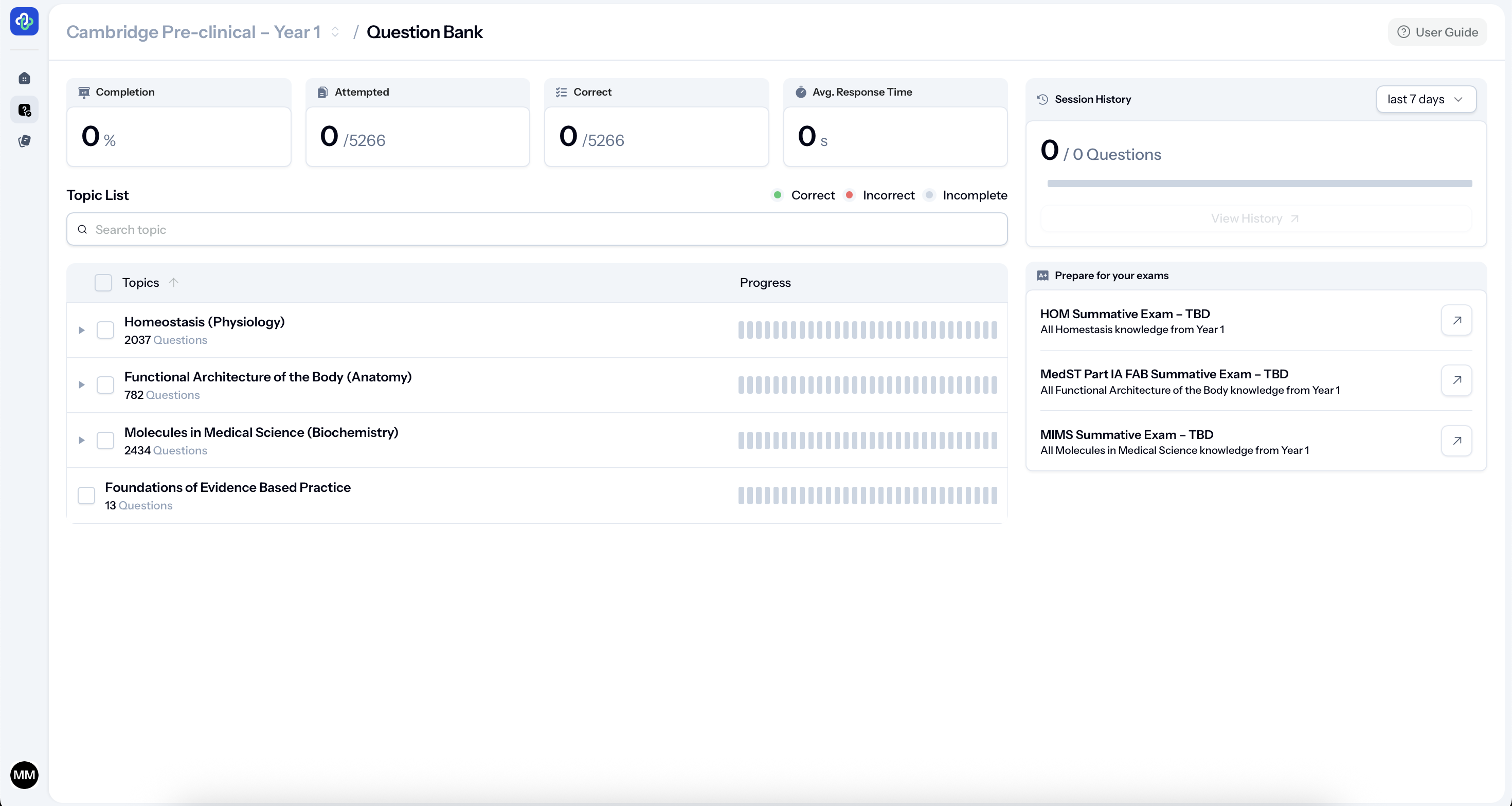The height and width of the screenshot is (806, 1512).
Task: Expand the Homeostasis (Physiology) topic
Action: pos(82,330)
